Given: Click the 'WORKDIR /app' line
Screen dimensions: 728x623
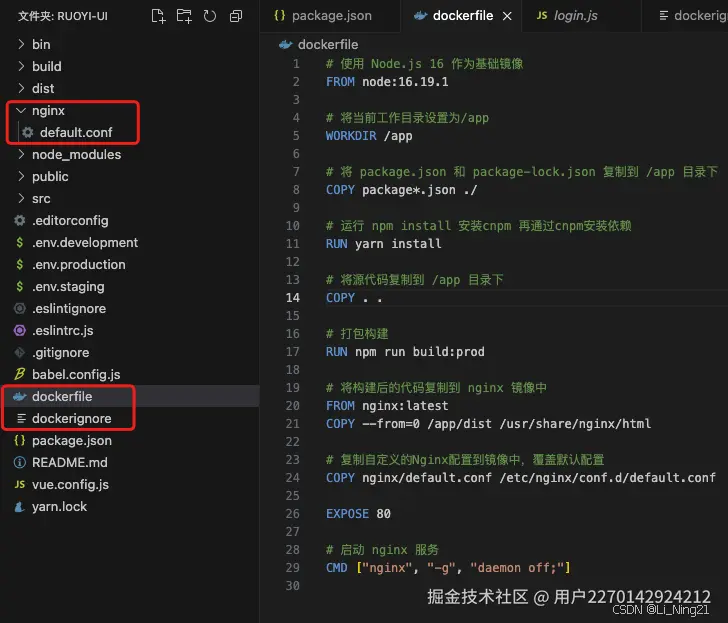Looking at the screenshot, I should [369, 136].
